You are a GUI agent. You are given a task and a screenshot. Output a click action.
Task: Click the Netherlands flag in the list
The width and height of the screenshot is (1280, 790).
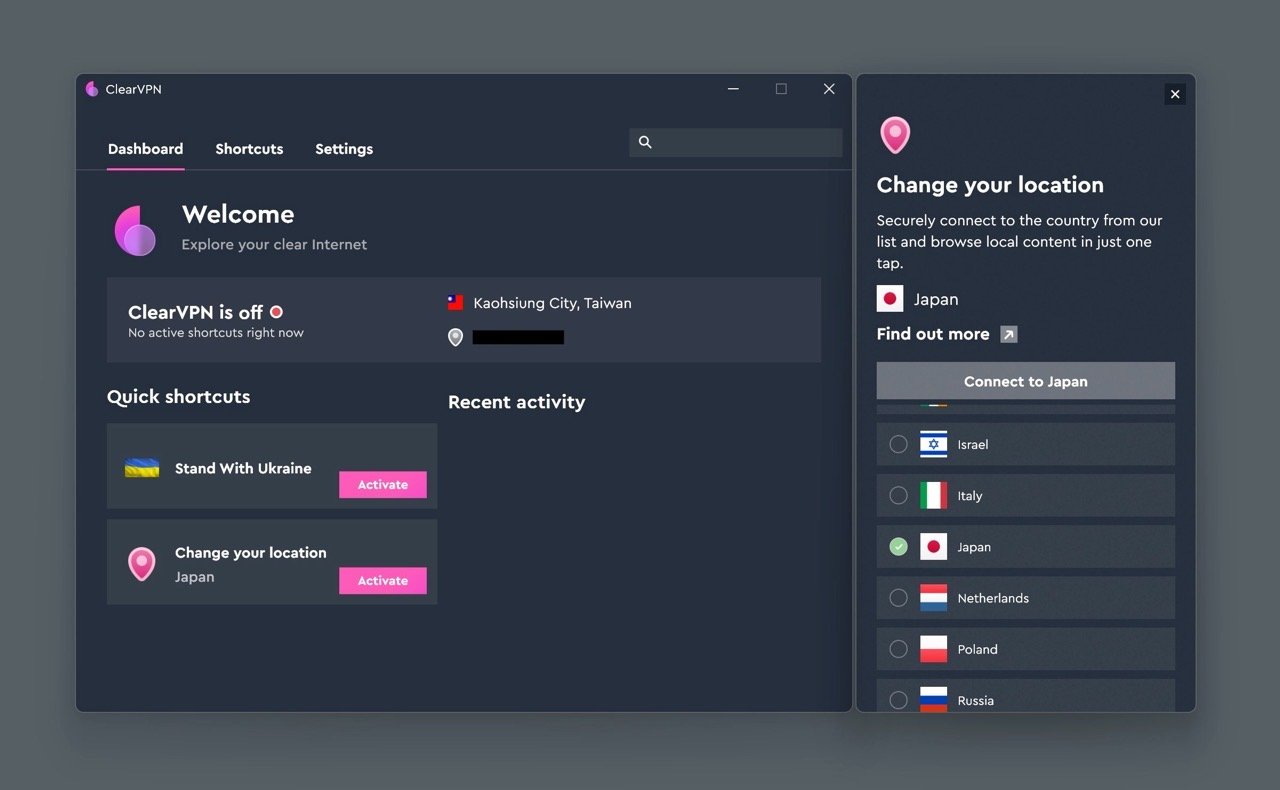click(x=934, y=598)
